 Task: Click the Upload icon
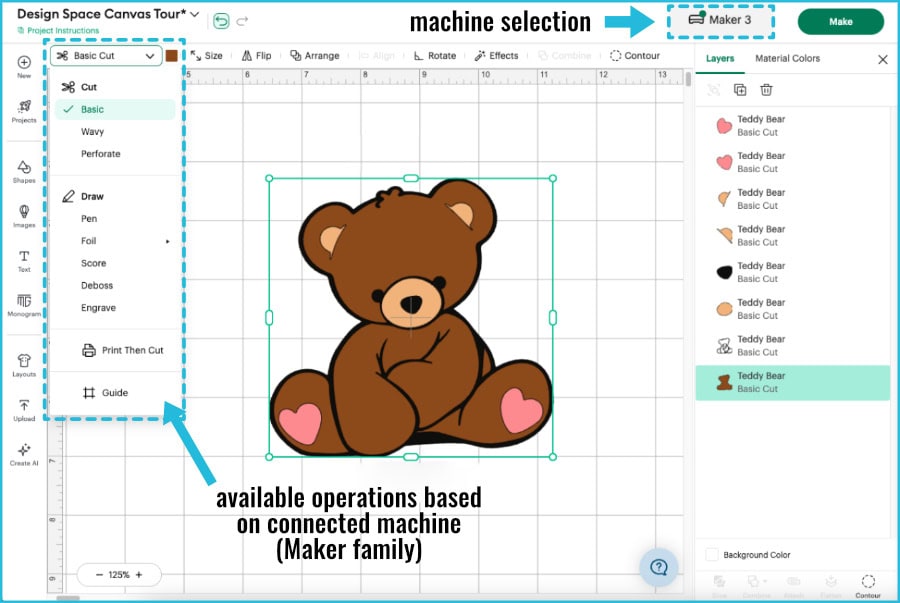click(x=24, y=410)
